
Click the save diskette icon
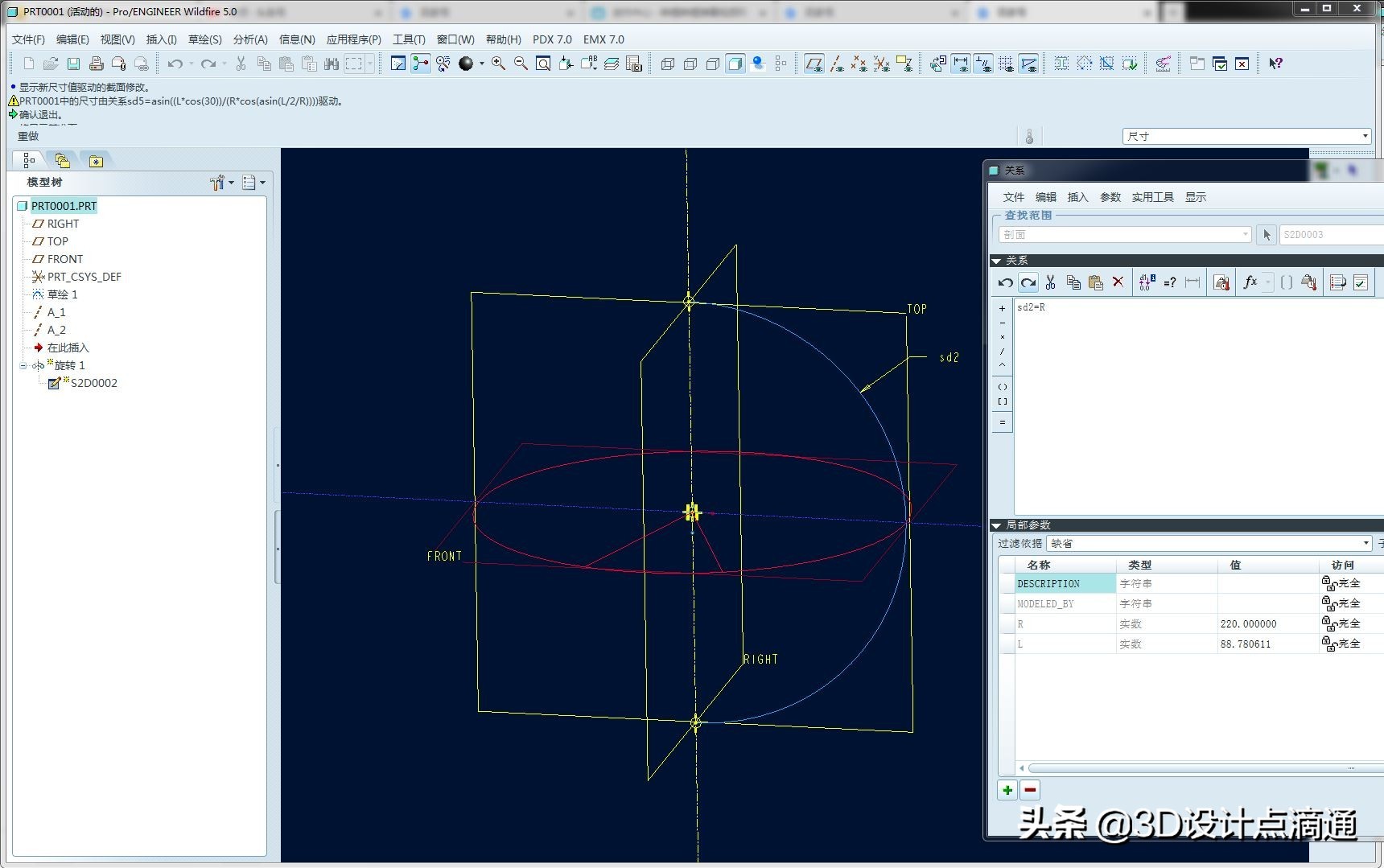(x=73, y=64)
